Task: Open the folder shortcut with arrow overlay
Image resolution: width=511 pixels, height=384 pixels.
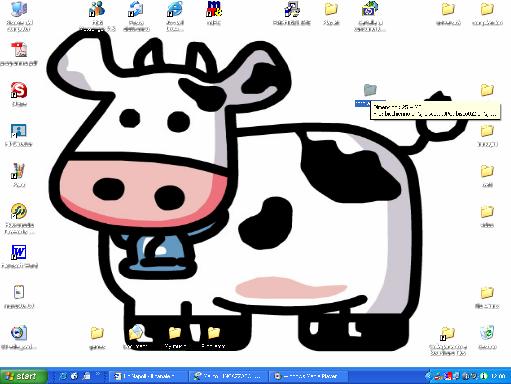Action: (448, 333)
